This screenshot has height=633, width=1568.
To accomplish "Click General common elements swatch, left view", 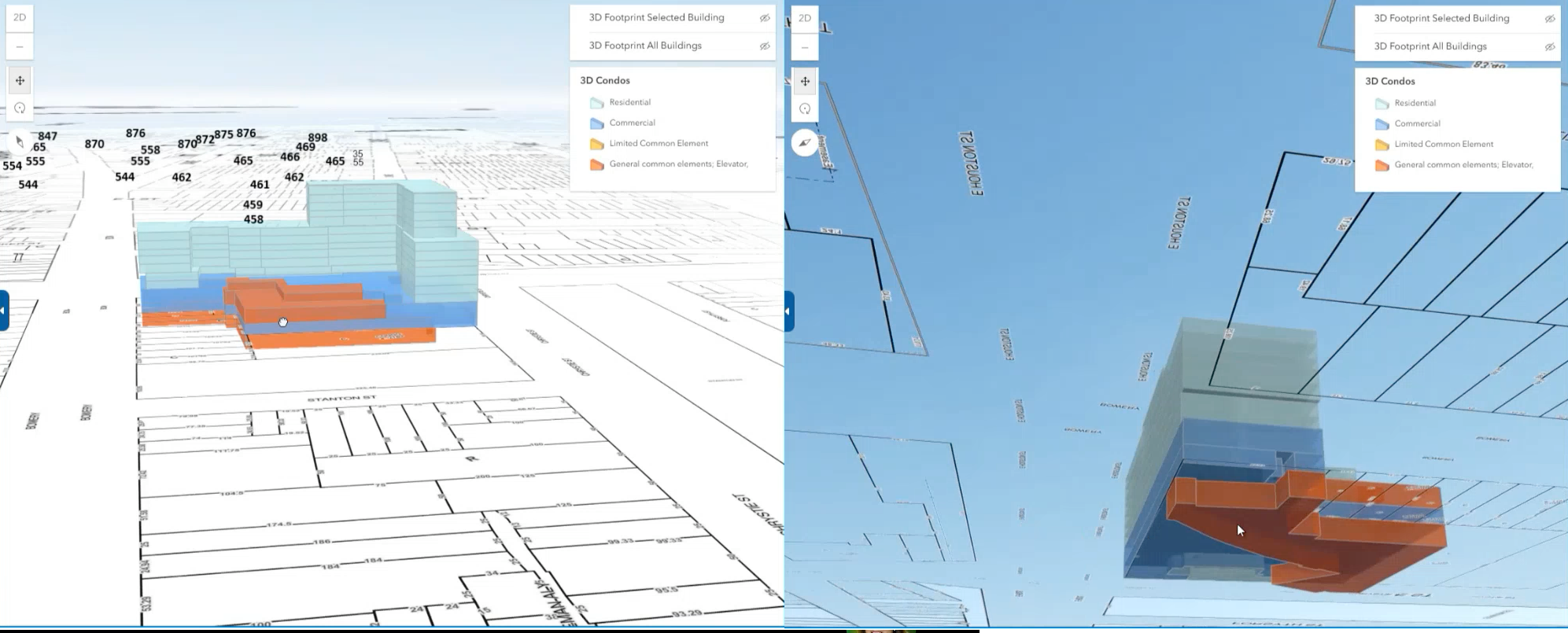I will pyautogui.click(x=597, y=164).
